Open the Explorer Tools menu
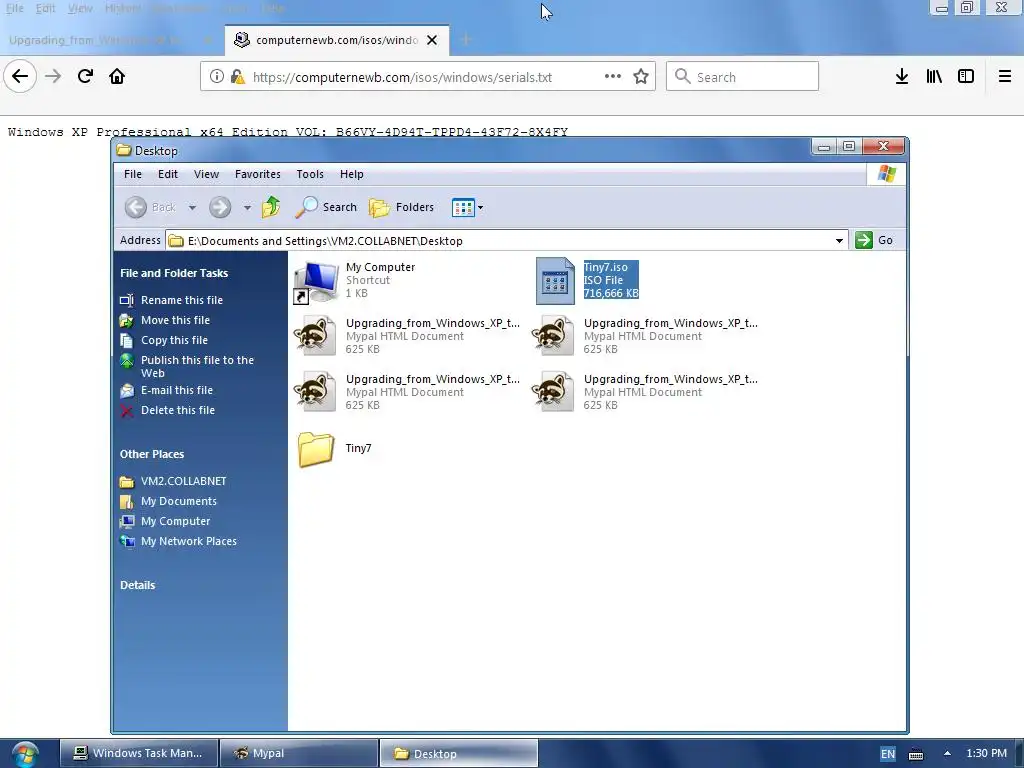This screenshot has width=1024, height=768. tap(310, 174)
